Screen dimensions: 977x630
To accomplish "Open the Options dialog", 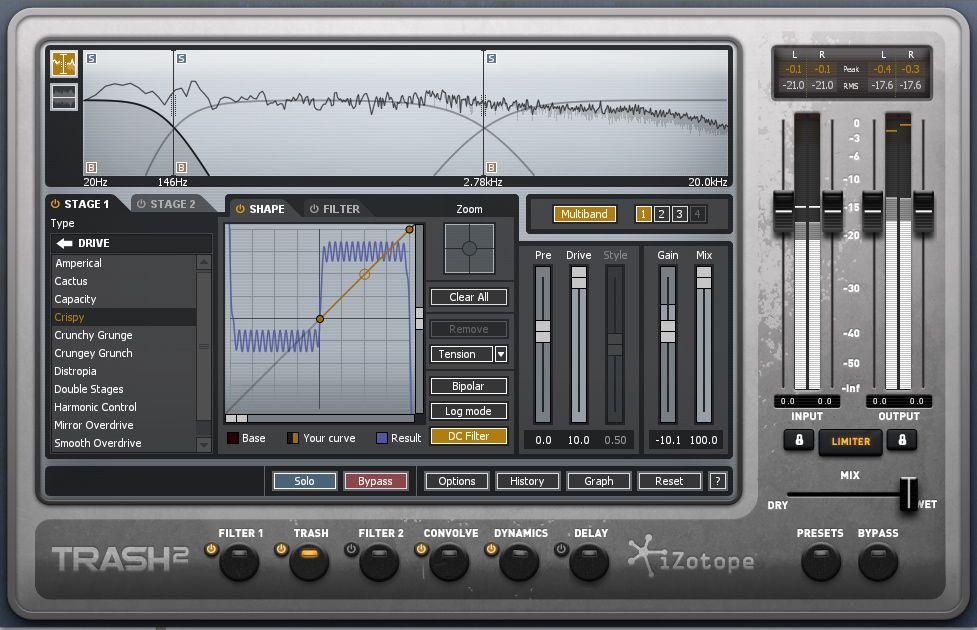I will pos(457,481).
